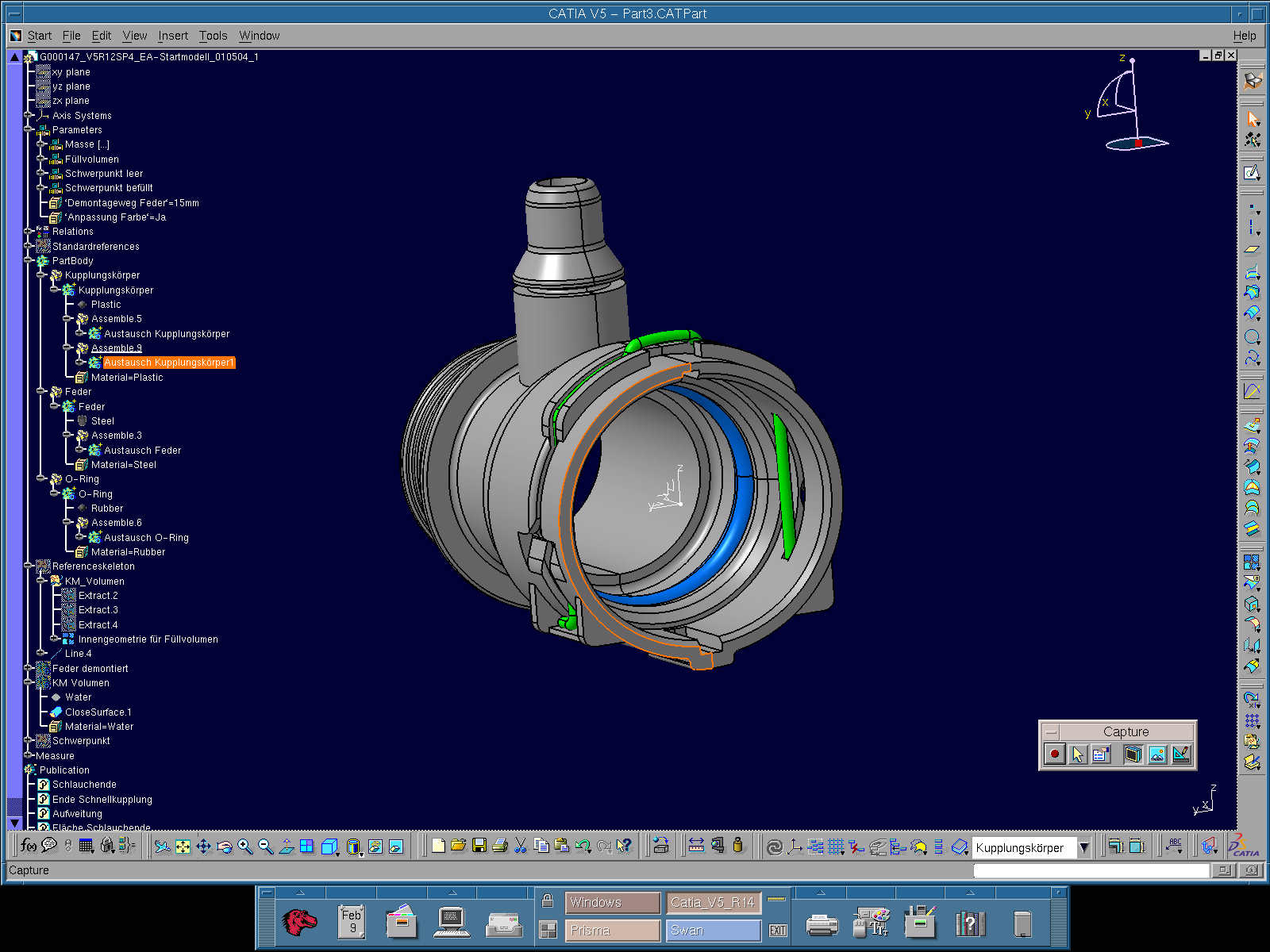
Task: Collapse the Parameters tree node
Action: click(29, 129)
